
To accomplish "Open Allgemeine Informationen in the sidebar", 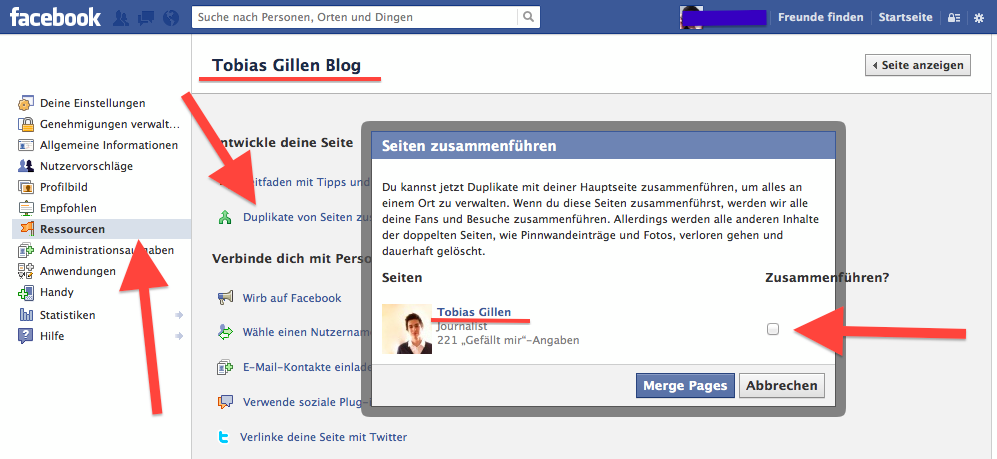I will (109, 145).
